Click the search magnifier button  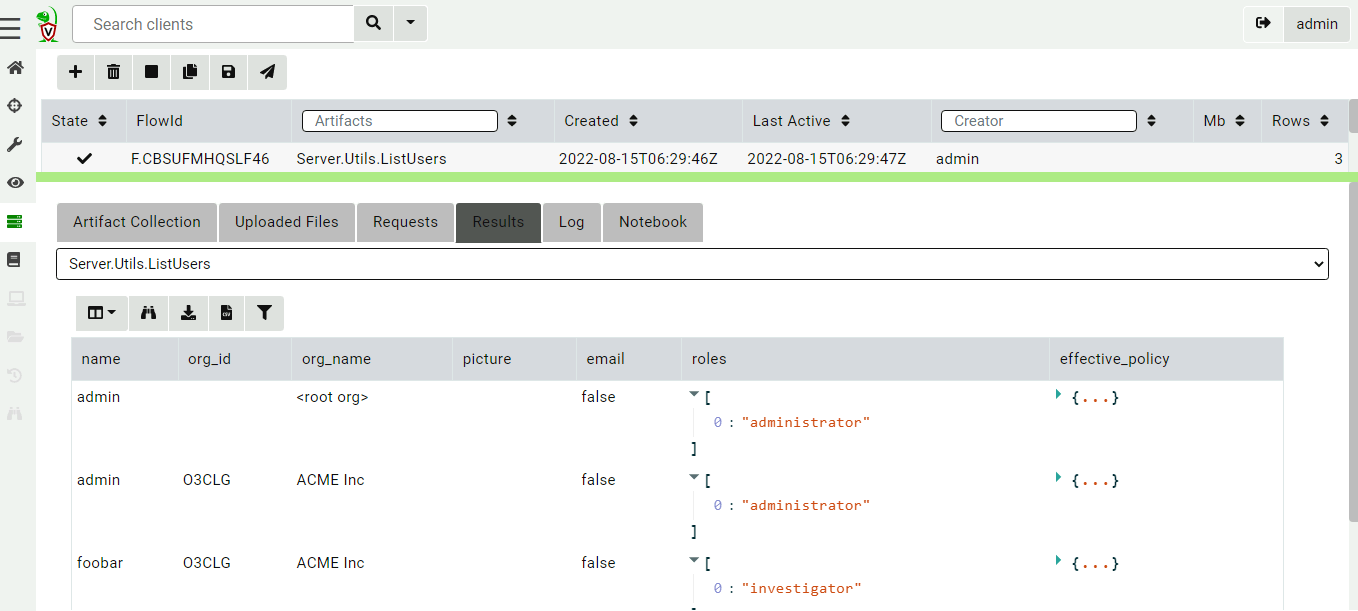[373, 23]
